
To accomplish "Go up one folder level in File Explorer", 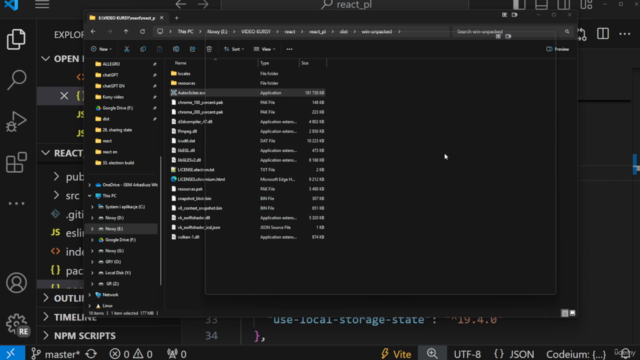I will coord(126,31).
